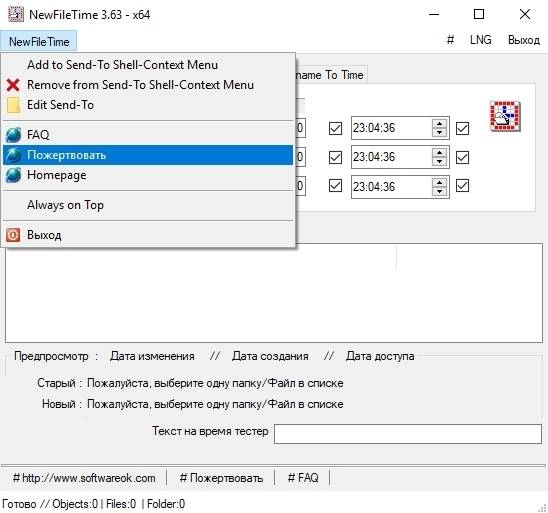The height and width of the screenshot is (513, 548).
Task: Open the NewFileTime menu in menu bar
Action: point(39,42)
